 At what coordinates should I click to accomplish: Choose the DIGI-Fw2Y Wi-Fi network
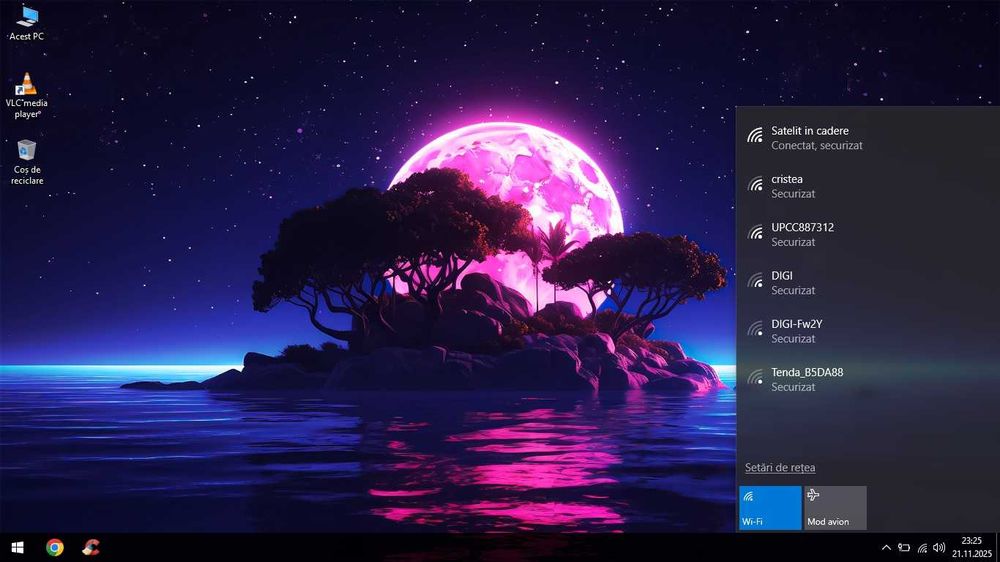(868, 331)
